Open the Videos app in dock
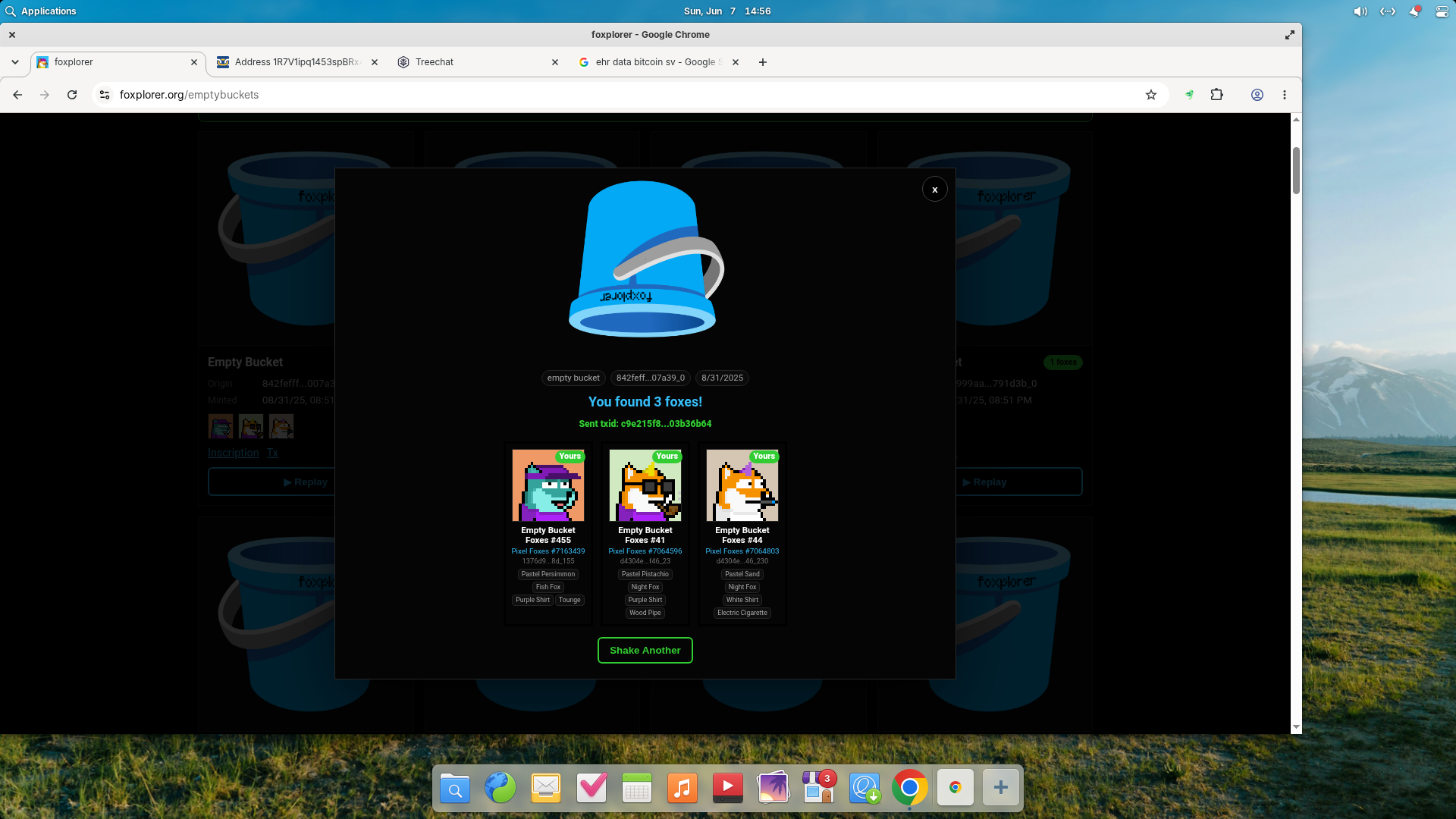This screenshot has width=1456, height=819. point(728,789)
